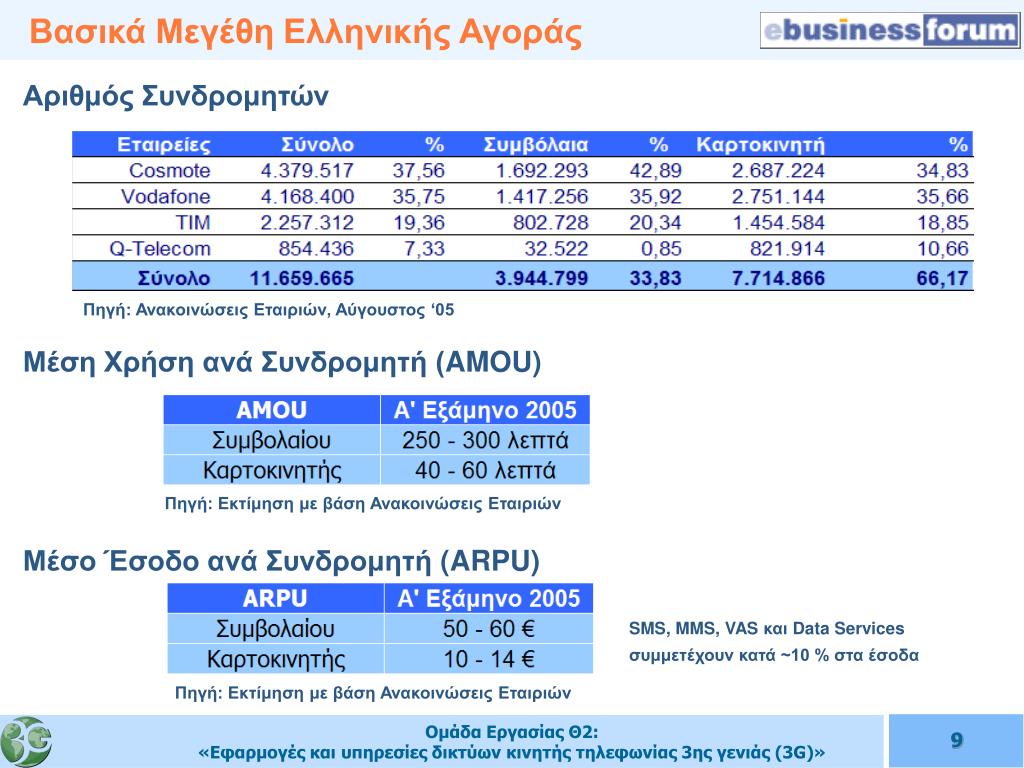Click ARPU table Α' Εξάμηνο 2005 header
Screen dimensions: 1024x768
pyautogui.click(x=488, y=598)
